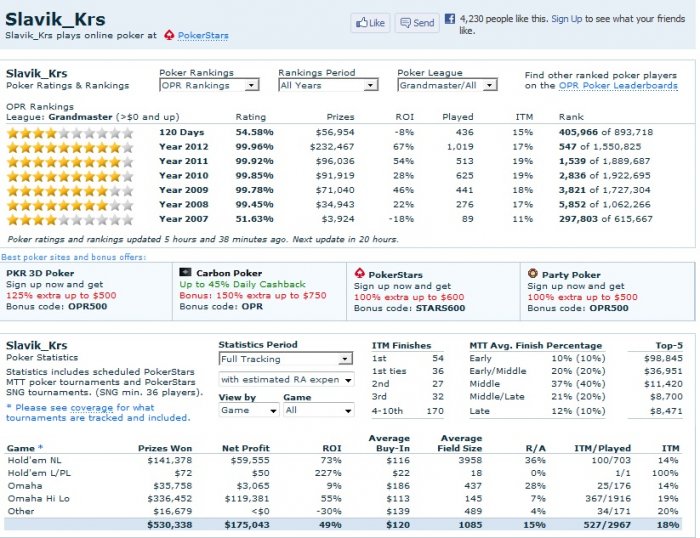The height and width of the screenshot is (538, 700).
Task: Click the star rating for Year 2012
Action: coord(70,147)
